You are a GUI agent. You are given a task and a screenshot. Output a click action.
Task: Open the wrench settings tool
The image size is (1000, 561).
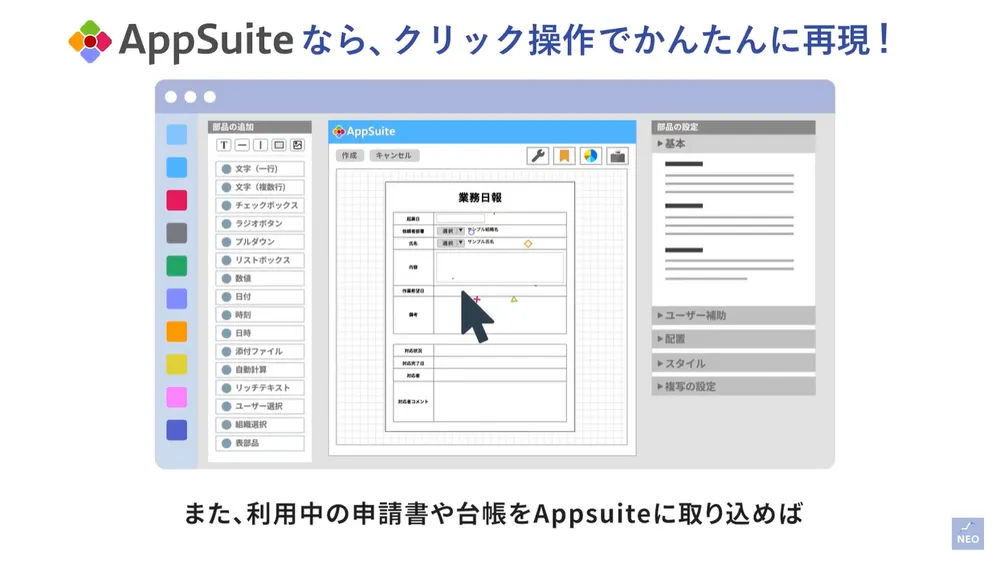(538, 156)
